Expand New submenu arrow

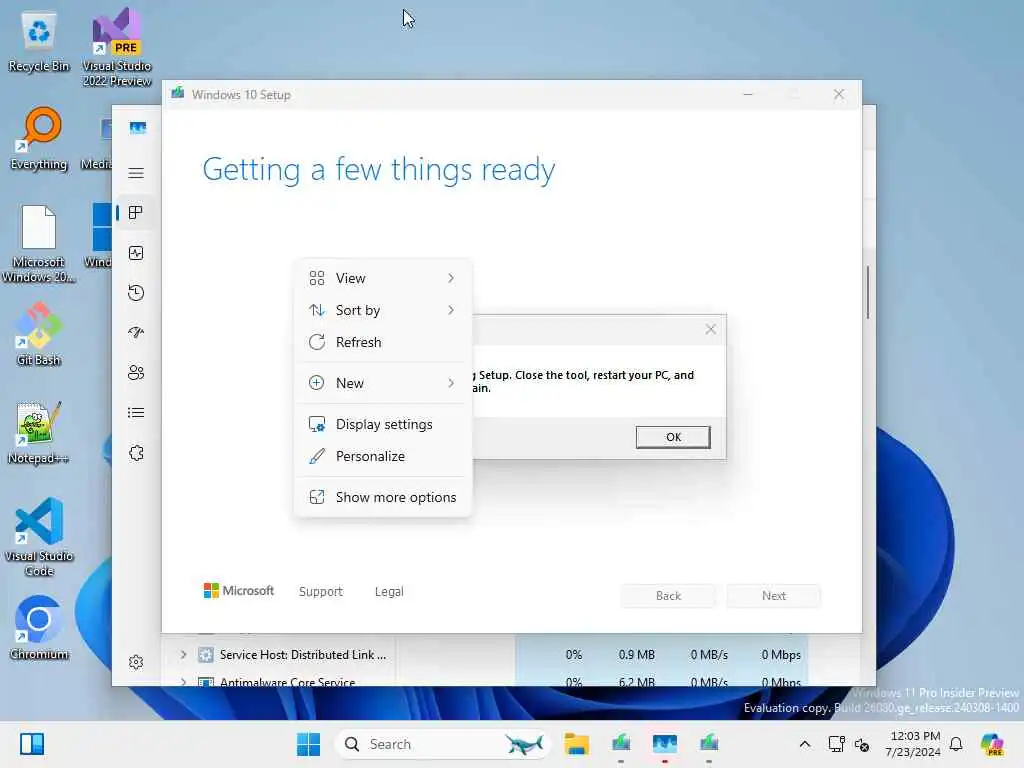point(451,383)
